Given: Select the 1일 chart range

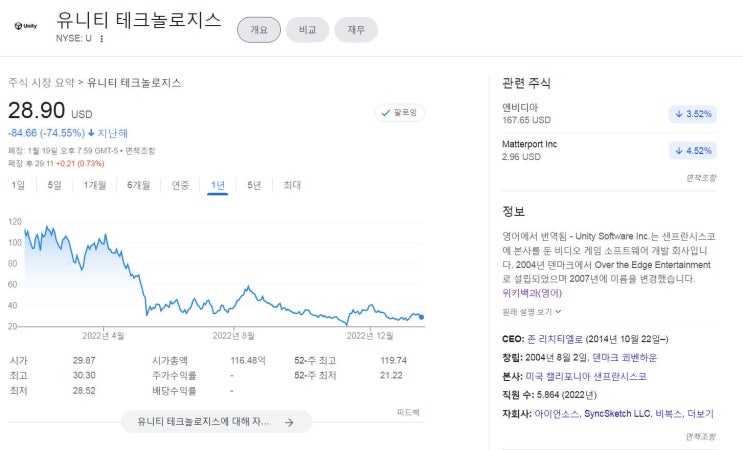Looking at the screenshot, I should click(18, 185).
